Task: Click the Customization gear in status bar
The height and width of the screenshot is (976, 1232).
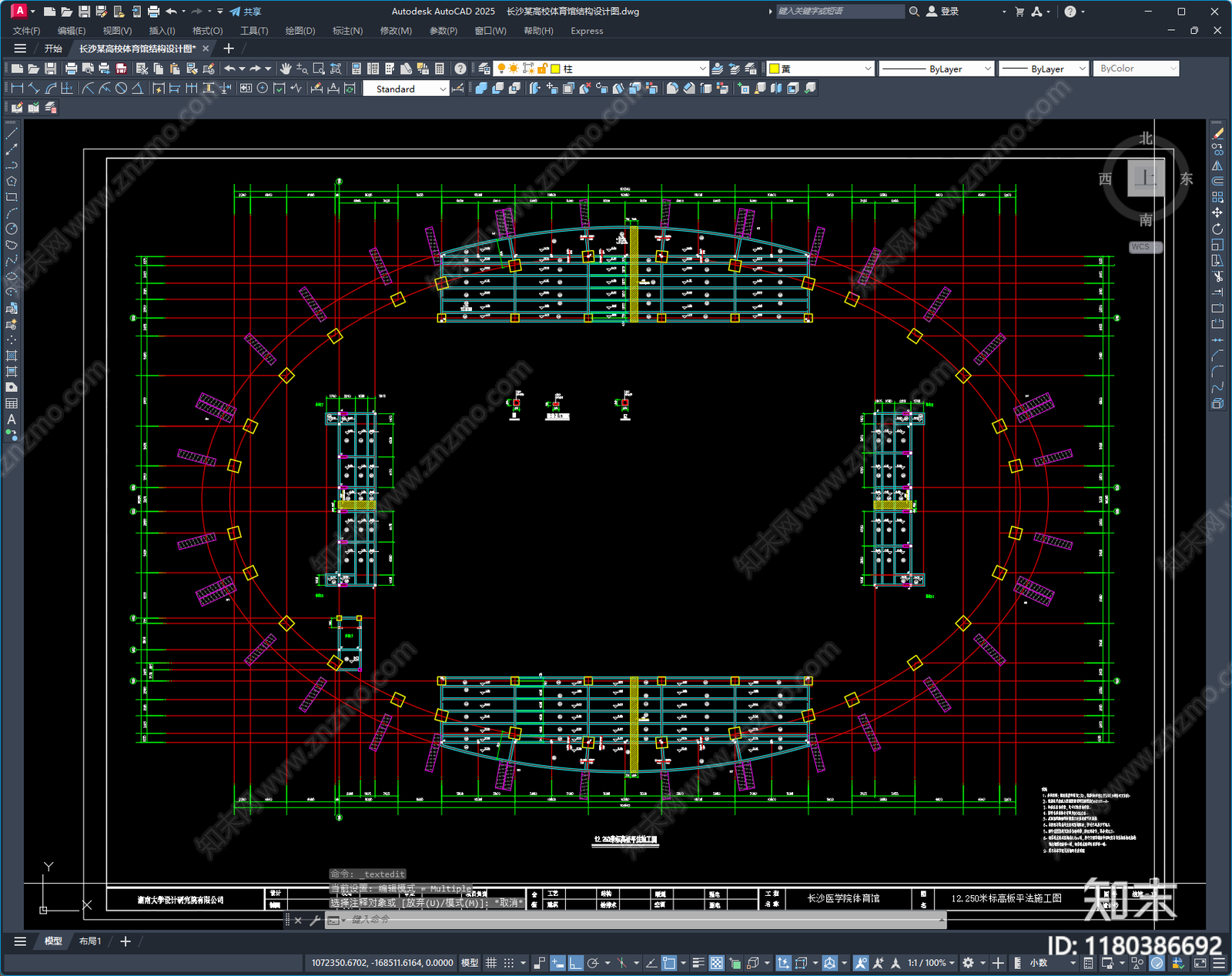Action: click(968, 963)
